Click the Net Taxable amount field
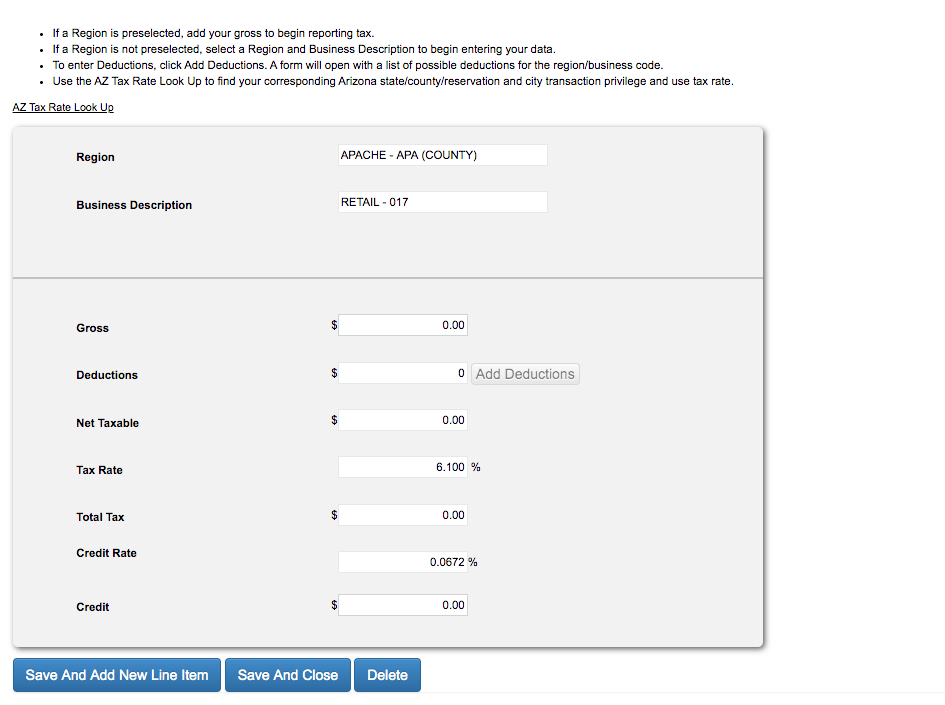Image resolution: width=945 pixels, height=705 pixels. coord(403,420)
